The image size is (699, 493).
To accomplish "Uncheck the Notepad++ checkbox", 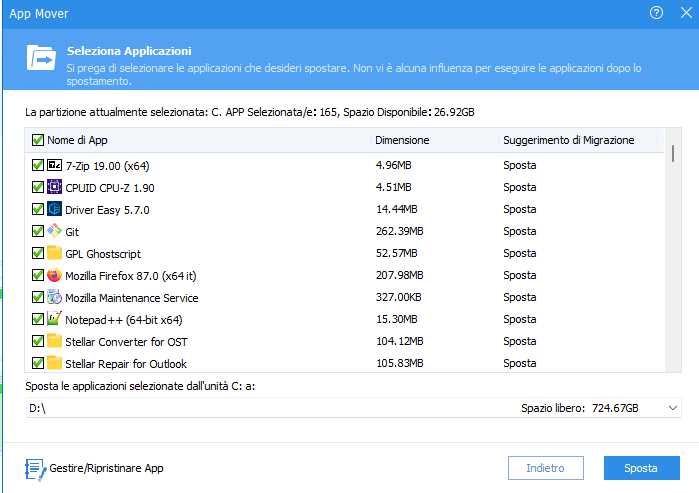I will coord(38,319).
